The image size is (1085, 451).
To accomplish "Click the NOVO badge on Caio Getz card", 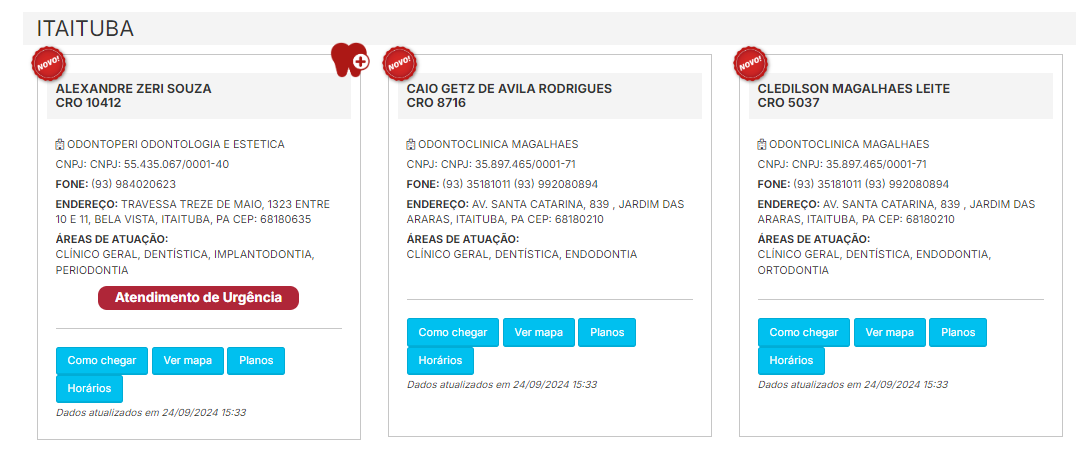I will (400, 63).
